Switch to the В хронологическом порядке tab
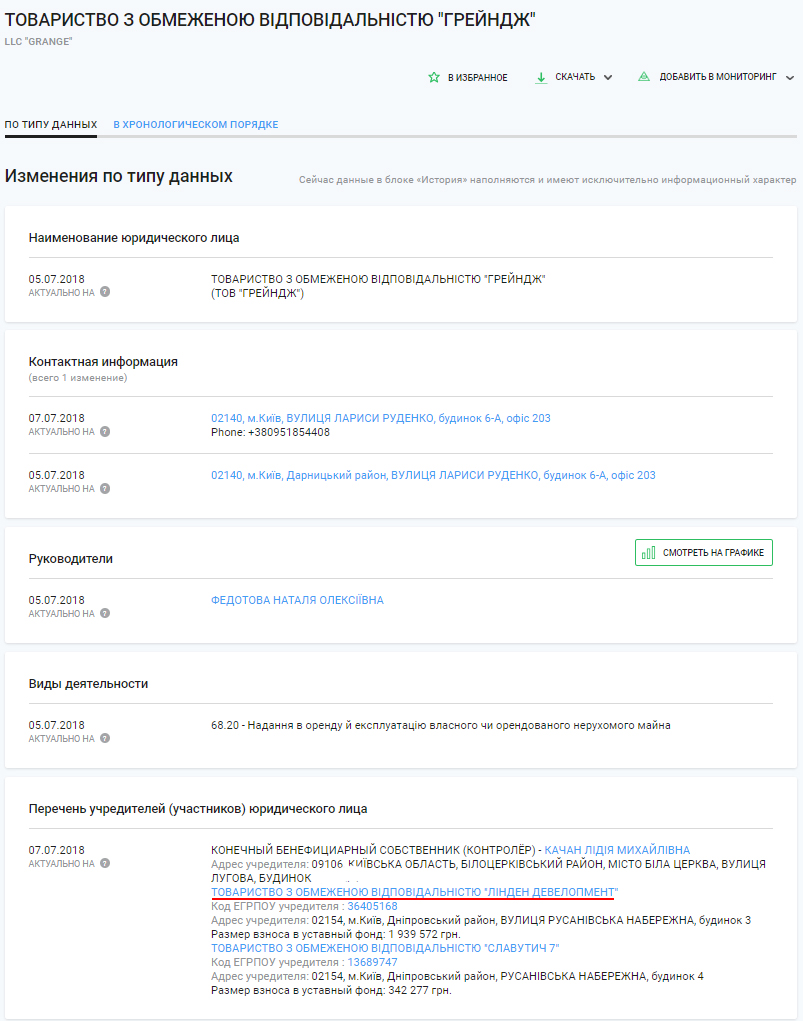 click(195, 125)
